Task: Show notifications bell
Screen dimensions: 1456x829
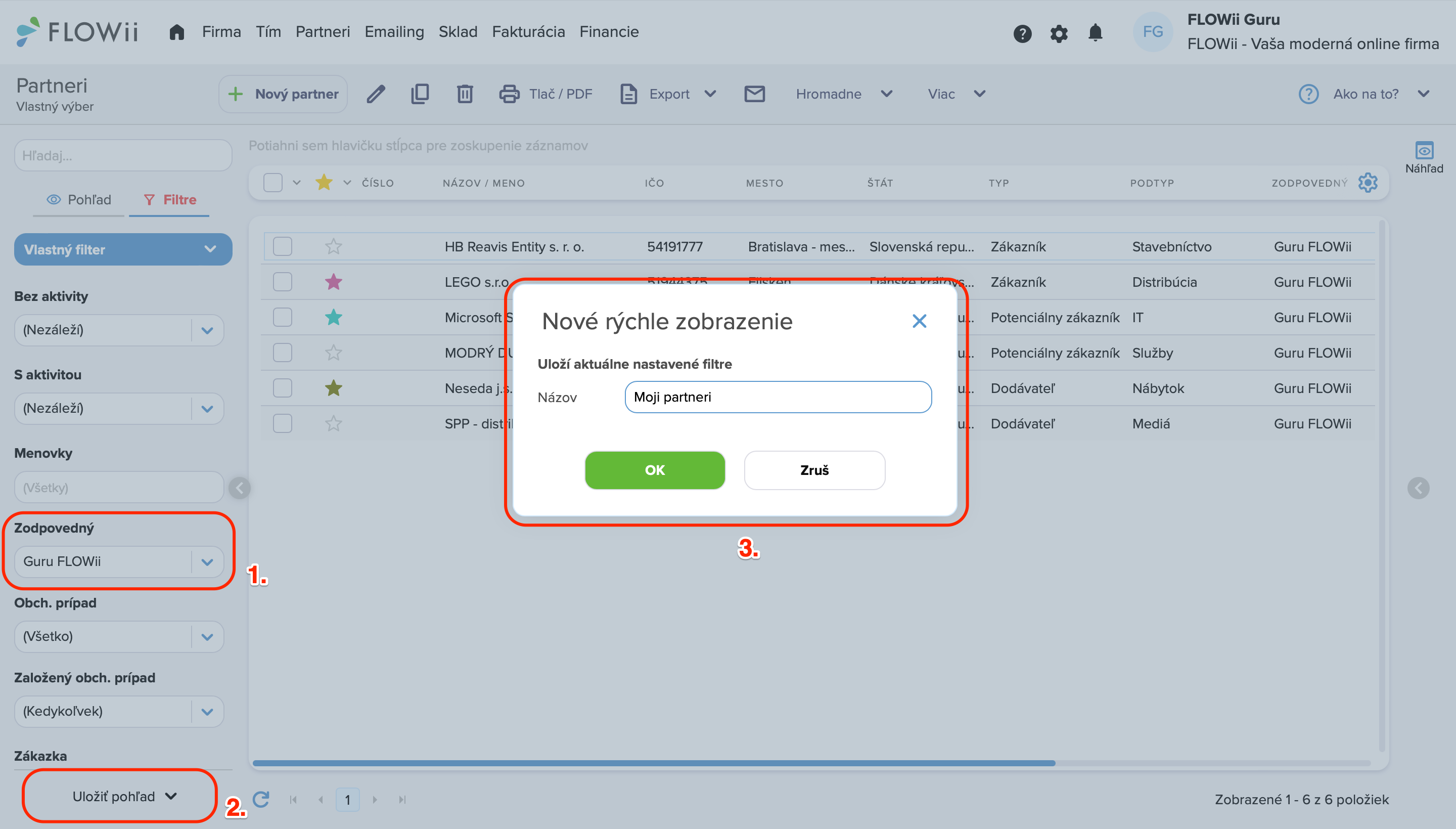Action: (x=1095, y=32)
